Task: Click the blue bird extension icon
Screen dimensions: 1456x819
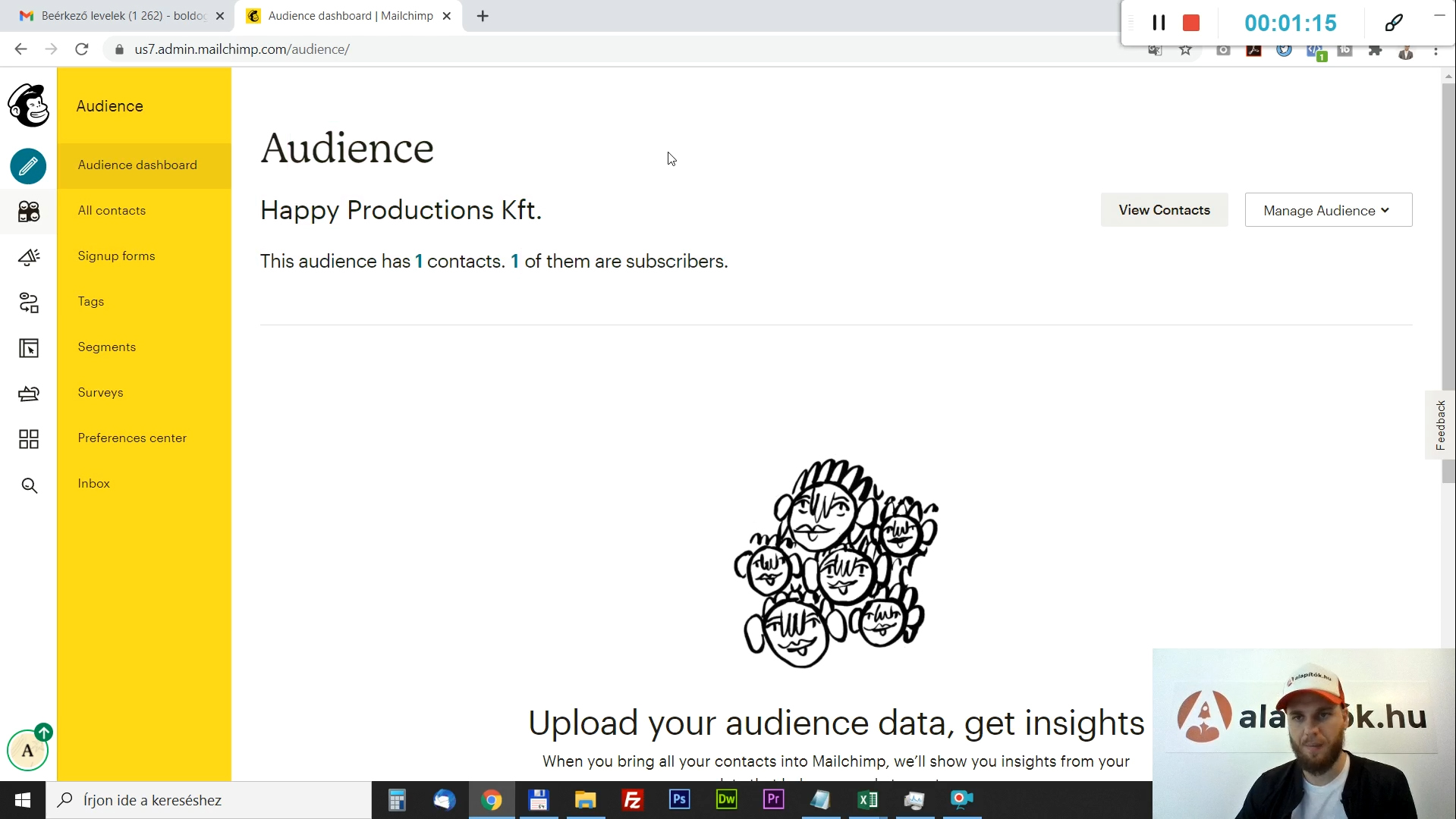Action: tap(1284, 50)
